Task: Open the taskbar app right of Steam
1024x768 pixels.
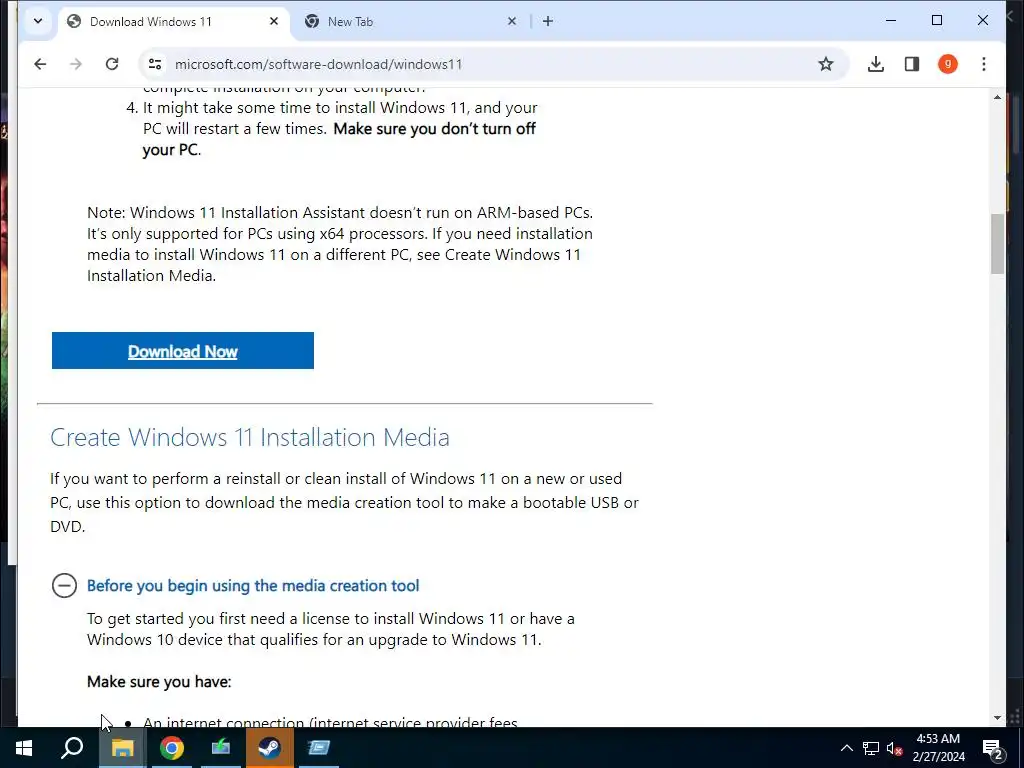Action: (319, 748)
